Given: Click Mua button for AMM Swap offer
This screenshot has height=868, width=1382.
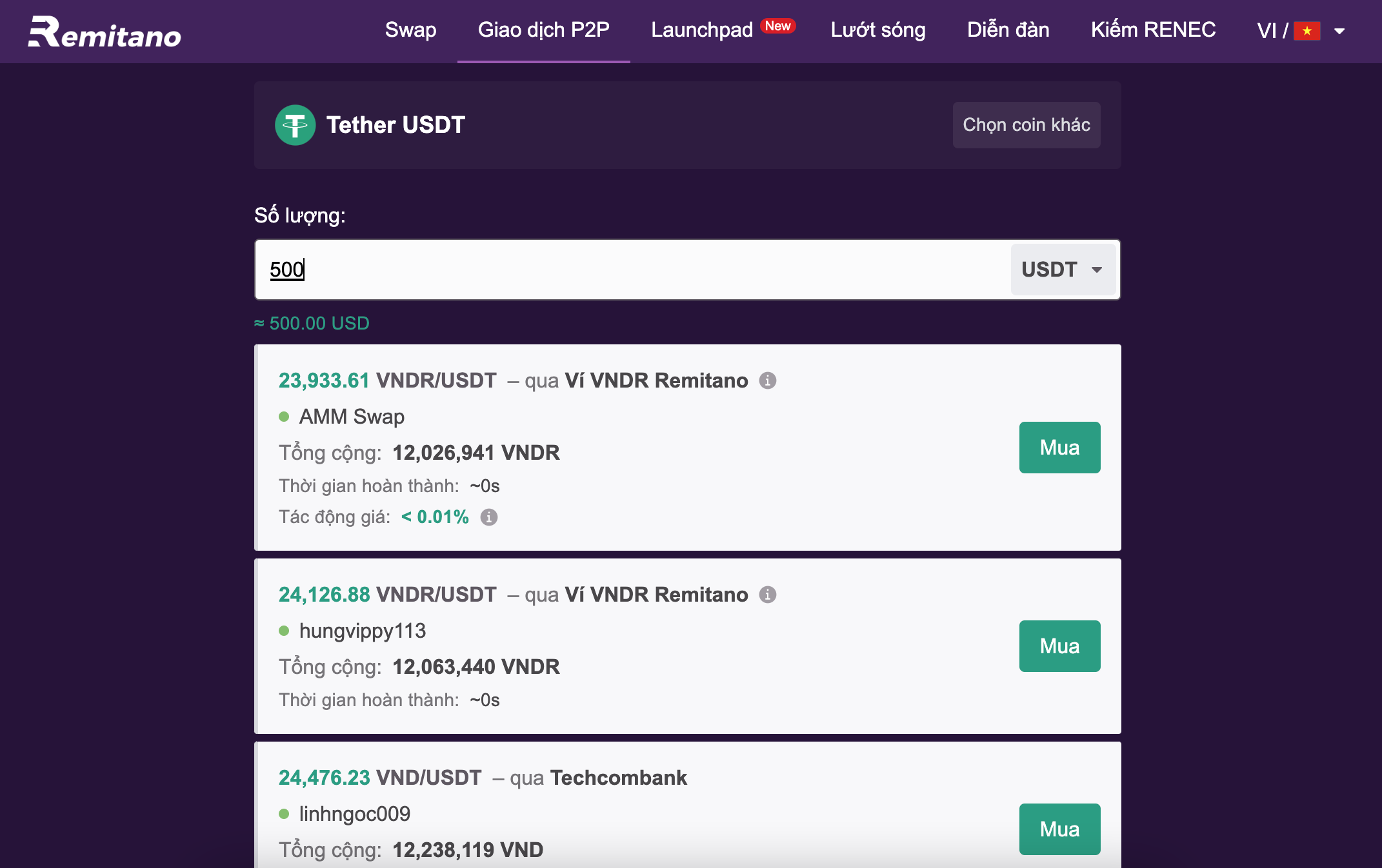Looking at the screenshot, I should coord(1060,448).
